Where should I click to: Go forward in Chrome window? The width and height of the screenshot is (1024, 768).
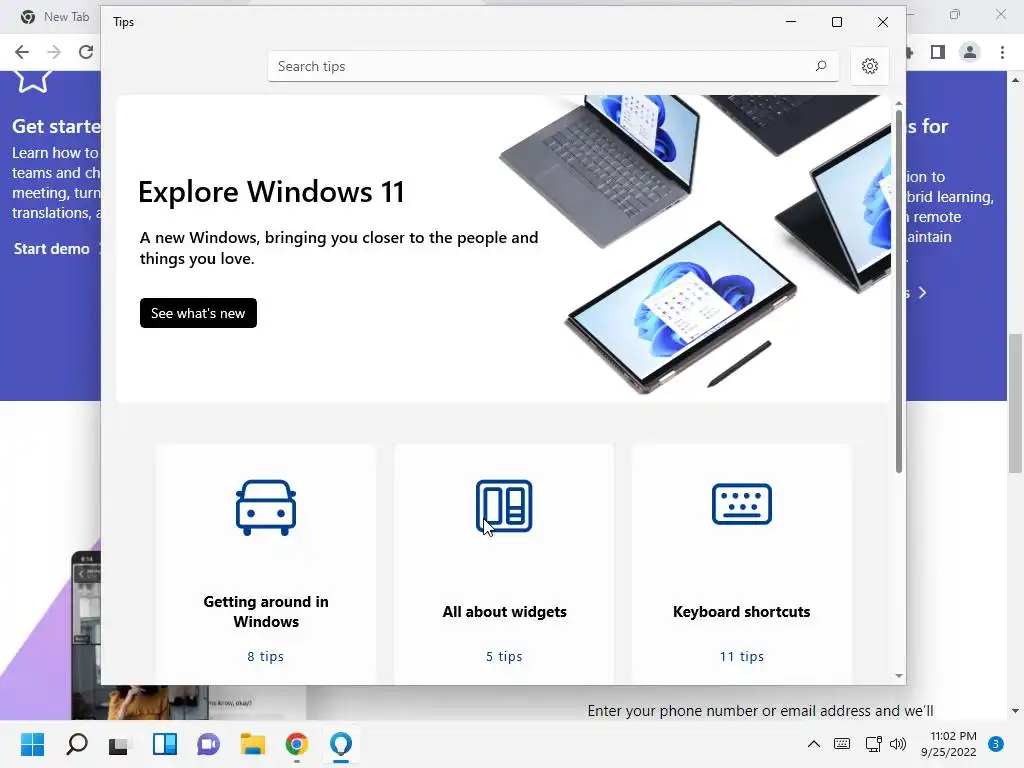[x=54, y=52]
